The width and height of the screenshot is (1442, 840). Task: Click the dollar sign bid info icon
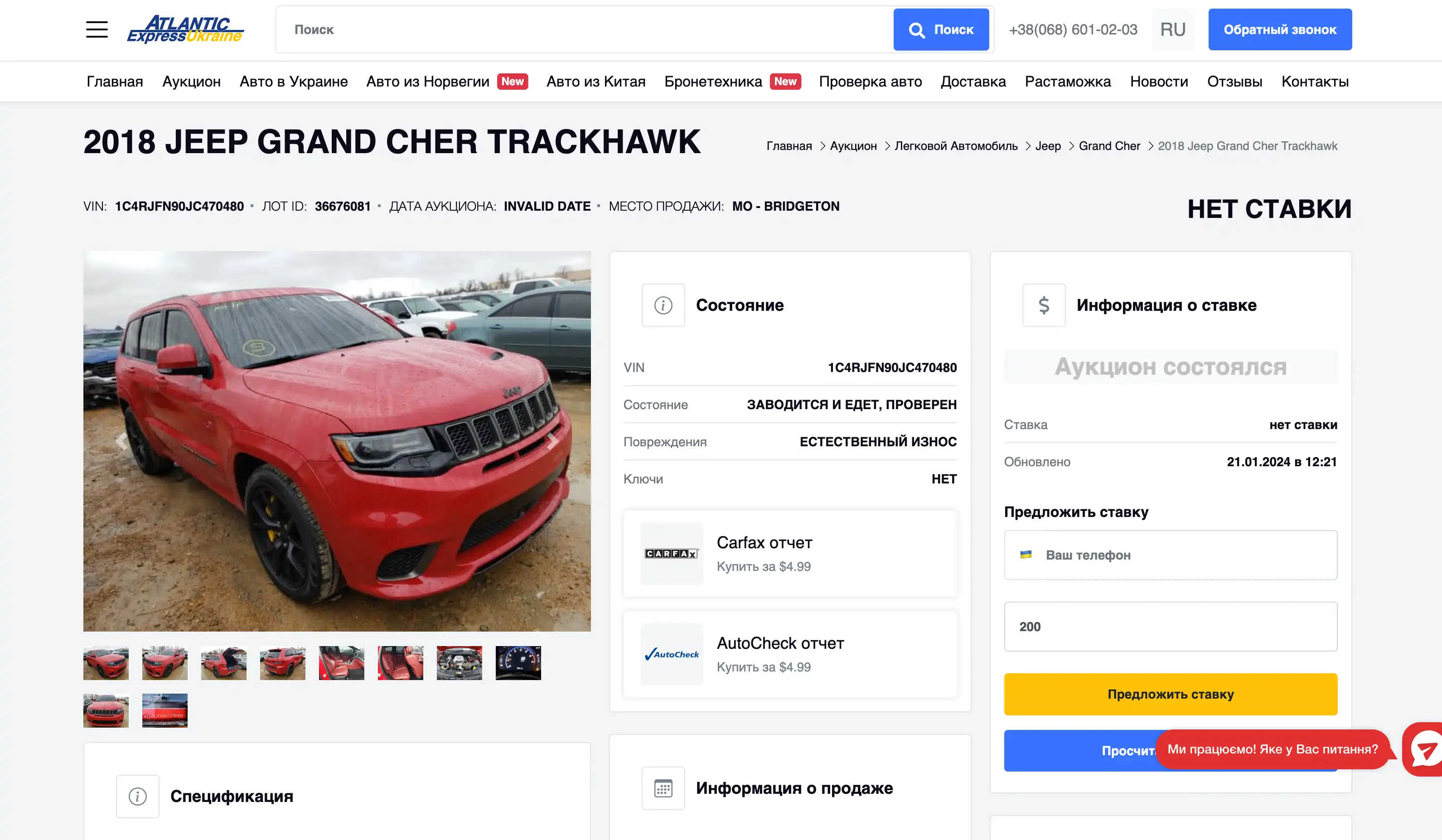pyautogui.click(x=1044, y=305)
